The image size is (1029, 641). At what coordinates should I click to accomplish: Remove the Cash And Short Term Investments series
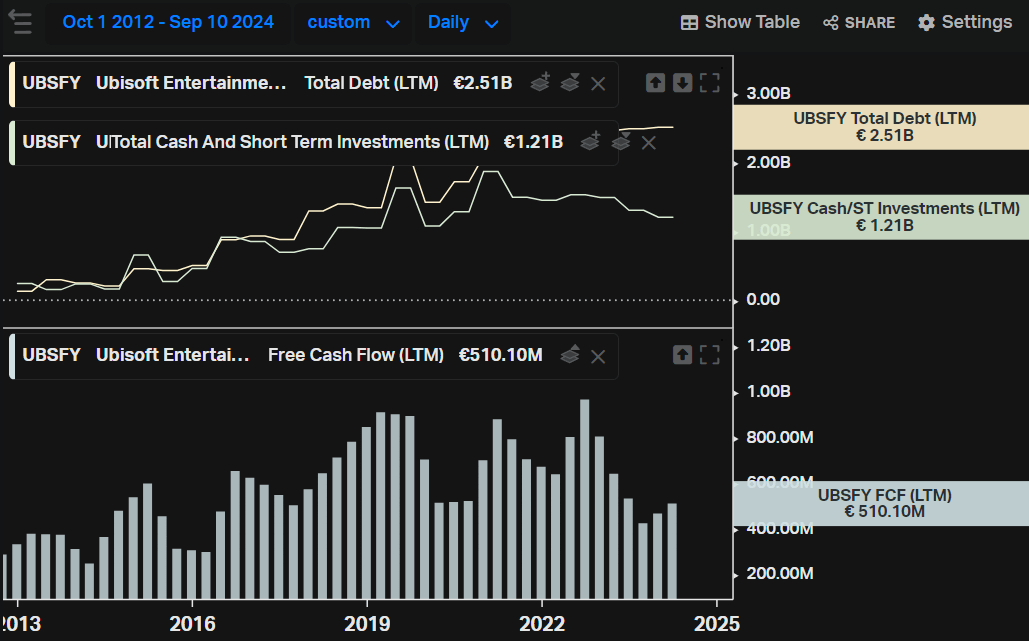point(648,142)
